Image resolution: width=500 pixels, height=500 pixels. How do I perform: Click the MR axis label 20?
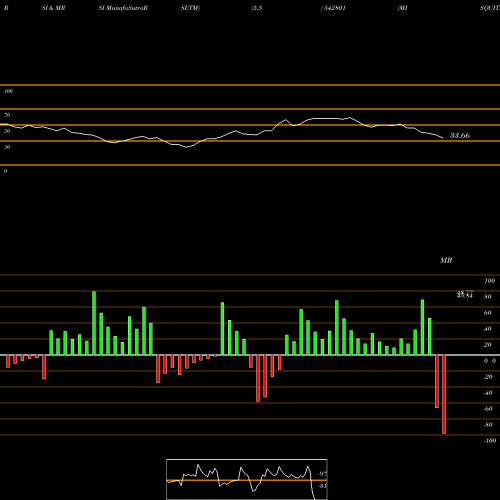click(488, 345)
